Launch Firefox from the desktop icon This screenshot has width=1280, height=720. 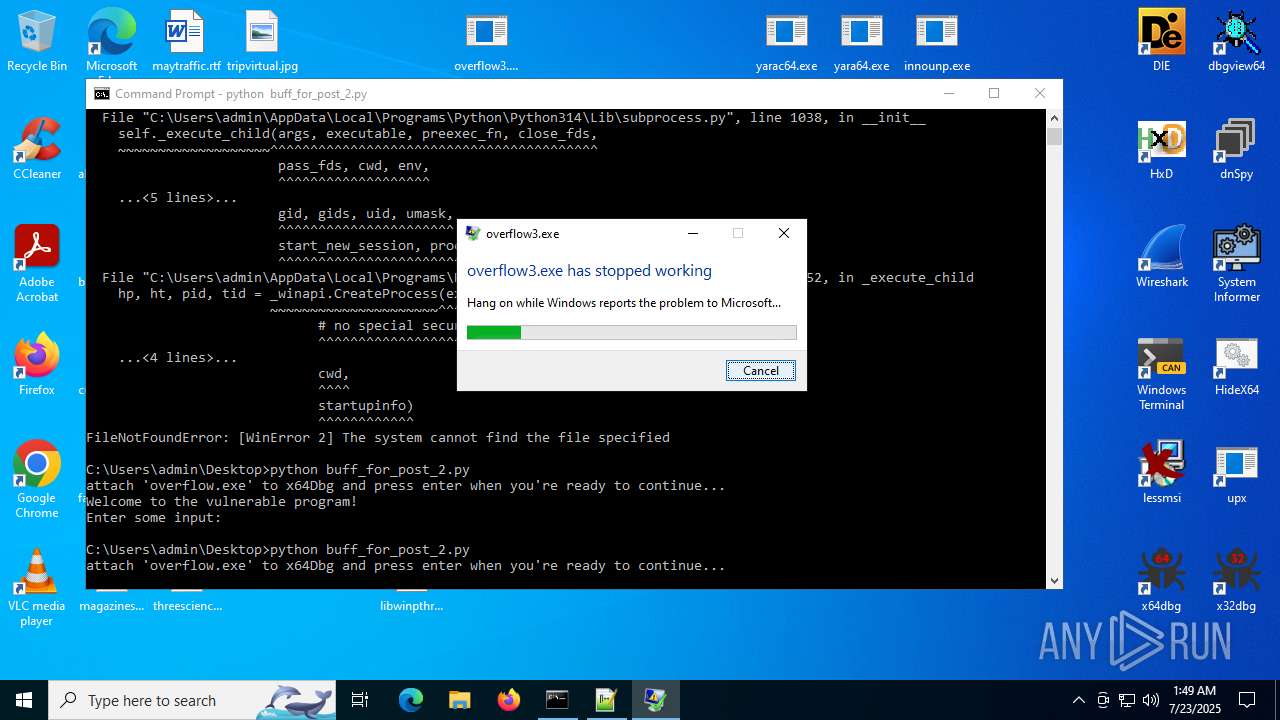[x=37, y=365]
